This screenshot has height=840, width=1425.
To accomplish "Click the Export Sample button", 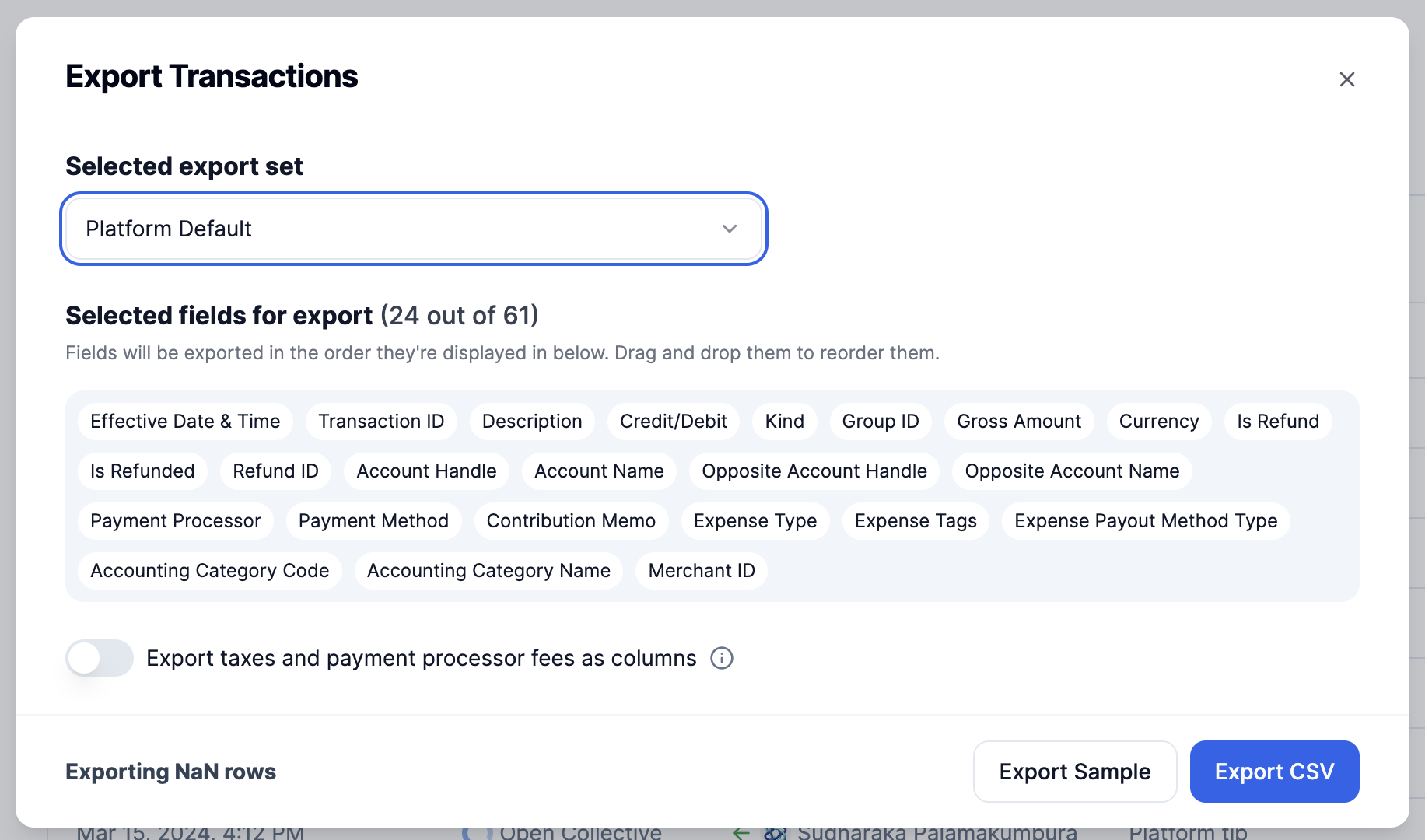I will (x=1074, y=772).
